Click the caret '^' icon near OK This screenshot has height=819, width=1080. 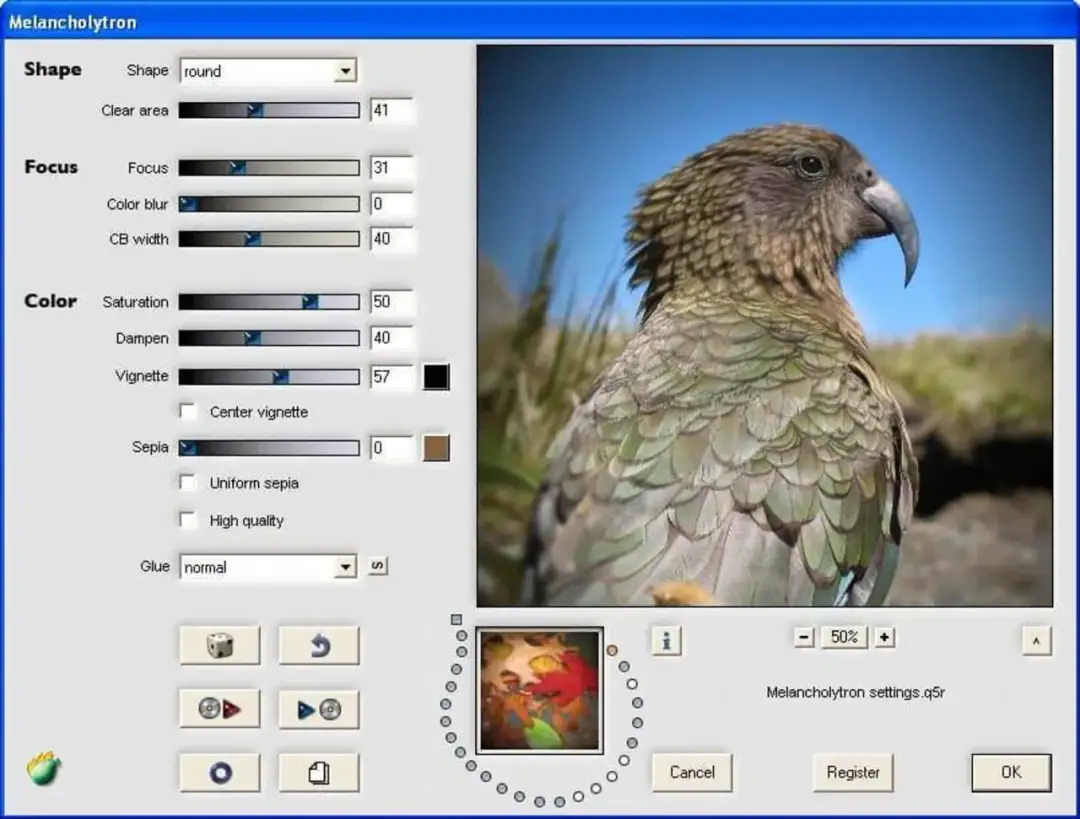tap(1037, 641)
